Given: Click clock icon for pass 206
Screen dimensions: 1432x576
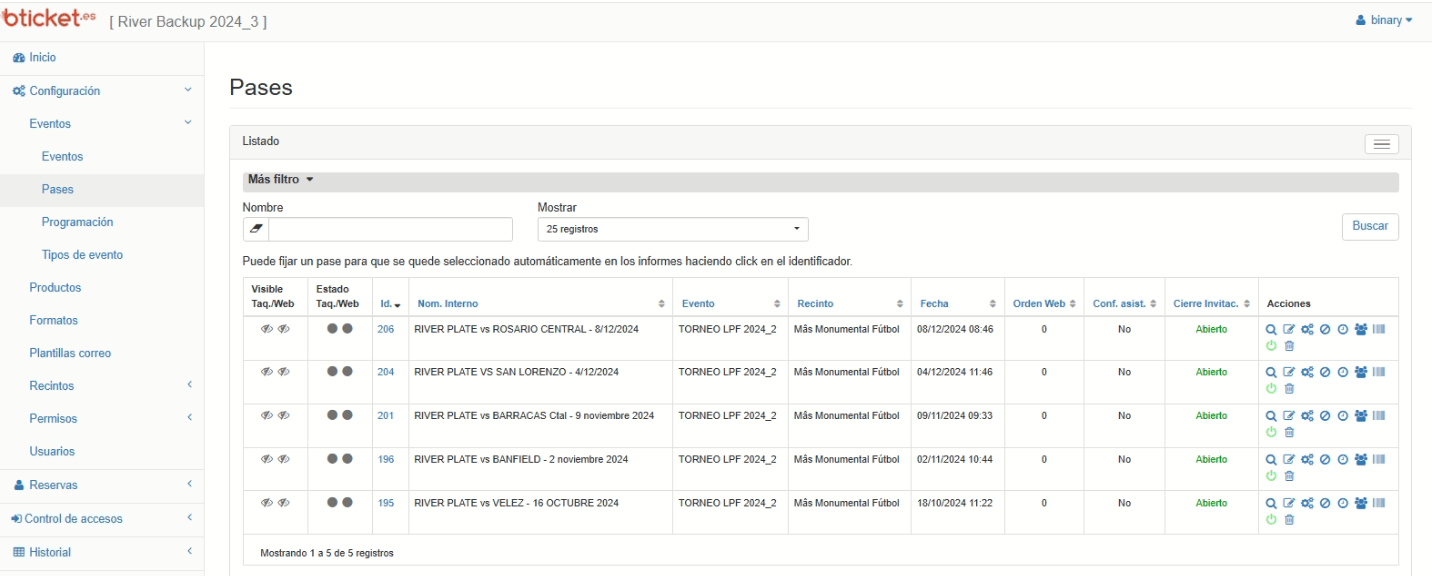Looking at the screenshot, I should point(1342,328).
